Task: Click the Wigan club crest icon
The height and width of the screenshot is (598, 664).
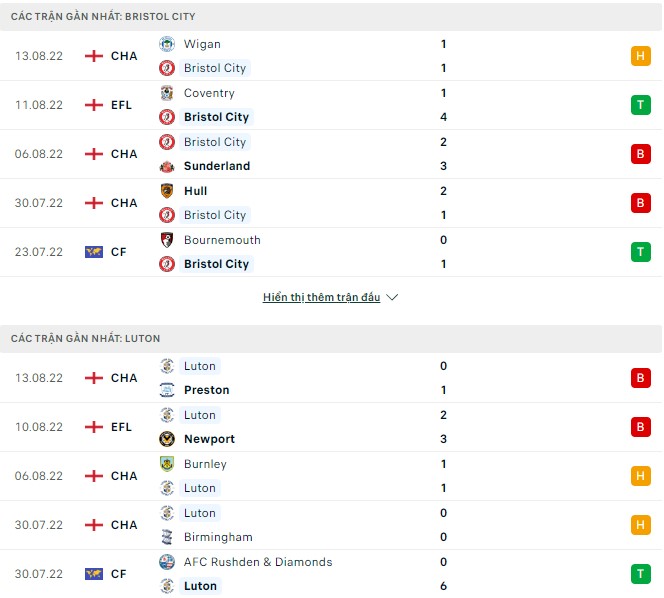Action: click(x=167, y=44)
